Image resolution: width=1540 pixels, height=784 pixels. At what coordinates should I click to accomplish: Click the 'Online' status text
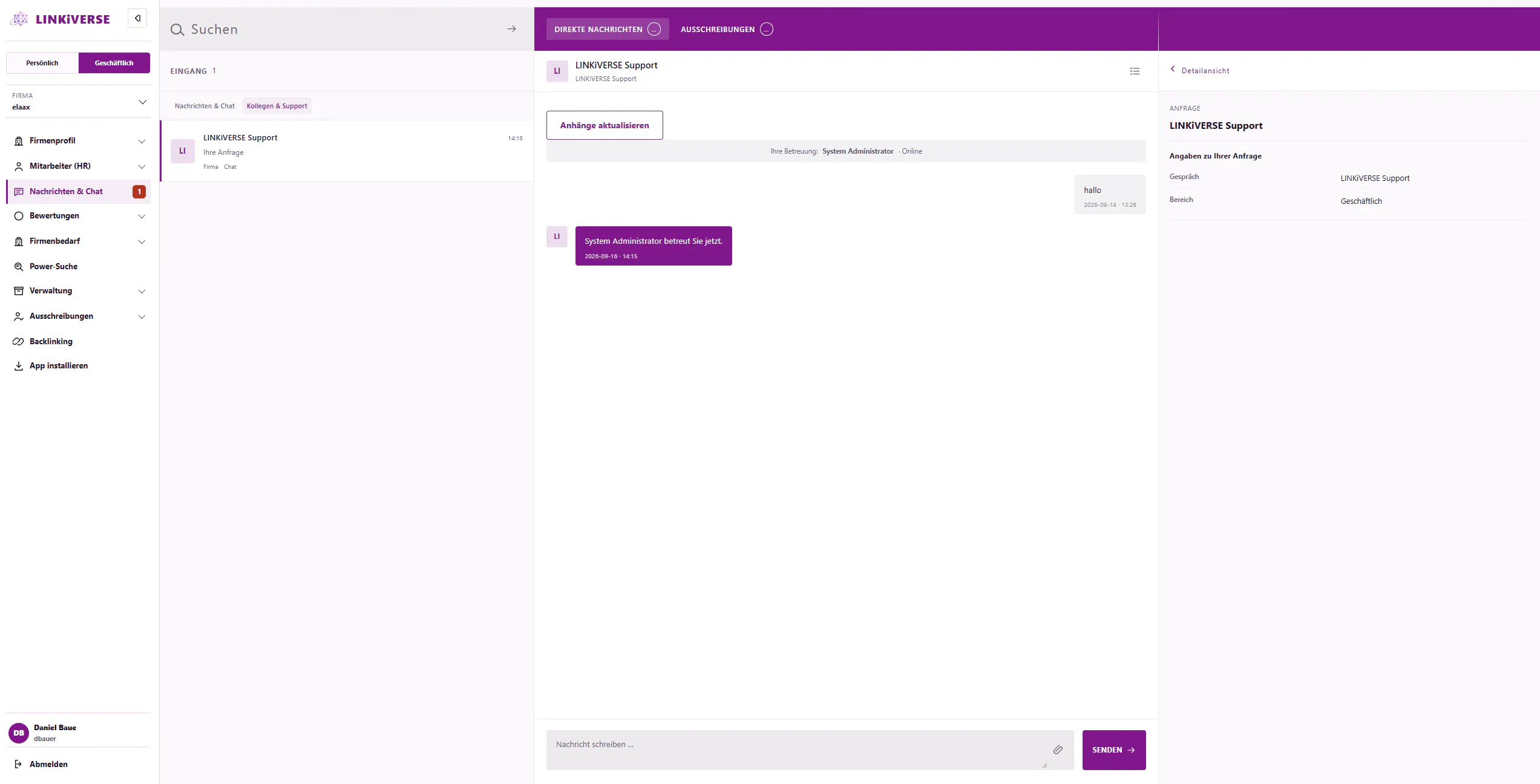click(x=912, y=151)
